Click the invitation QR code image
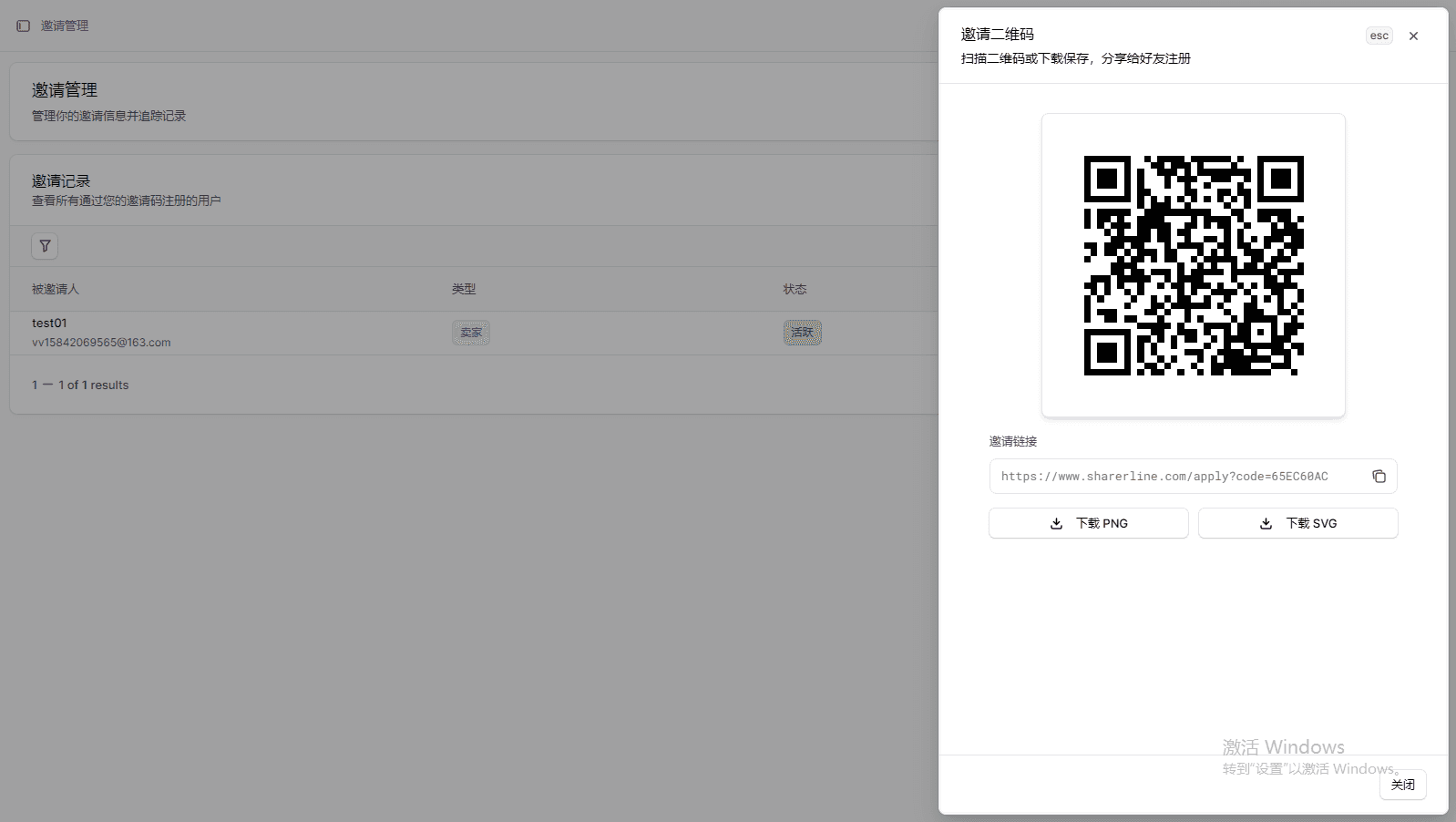The width and height of the screenshot is (1456, 822). point(1193,265)
